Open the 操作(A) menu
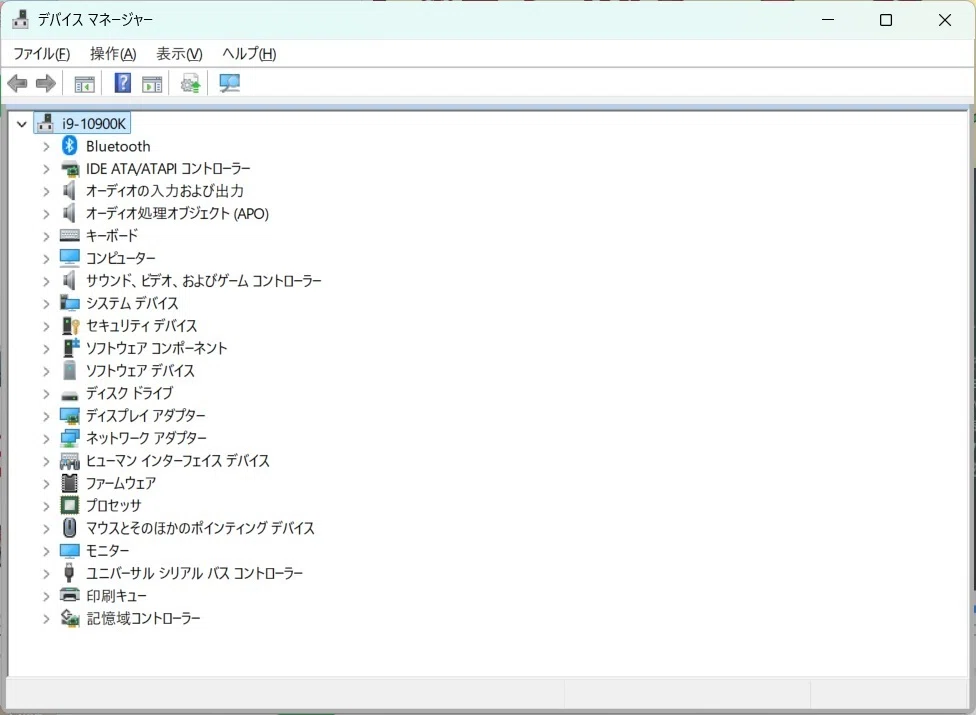The width and height of the screenshot is (976, 715). 113,54
